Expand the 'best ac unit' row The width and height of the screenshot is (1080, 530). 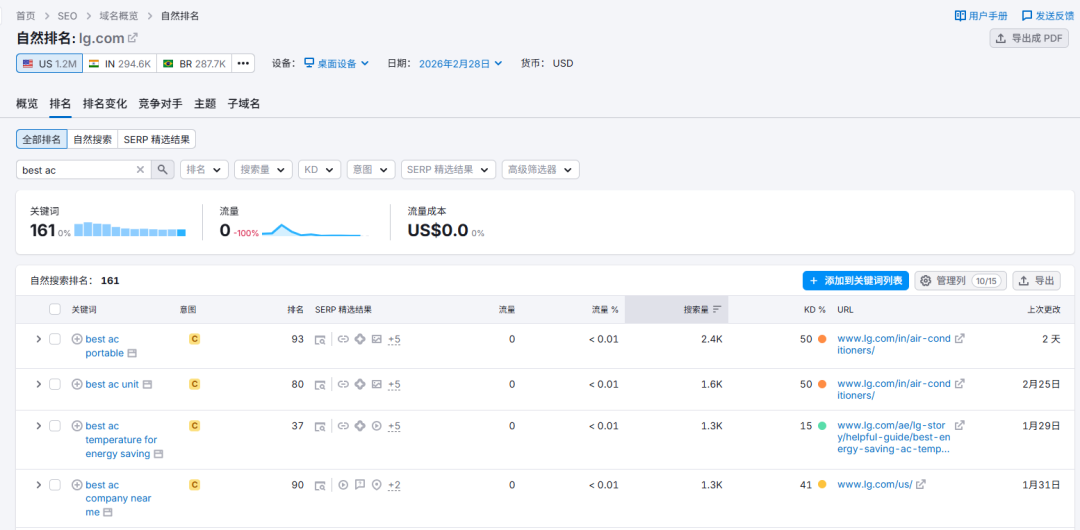pos(39,384)
